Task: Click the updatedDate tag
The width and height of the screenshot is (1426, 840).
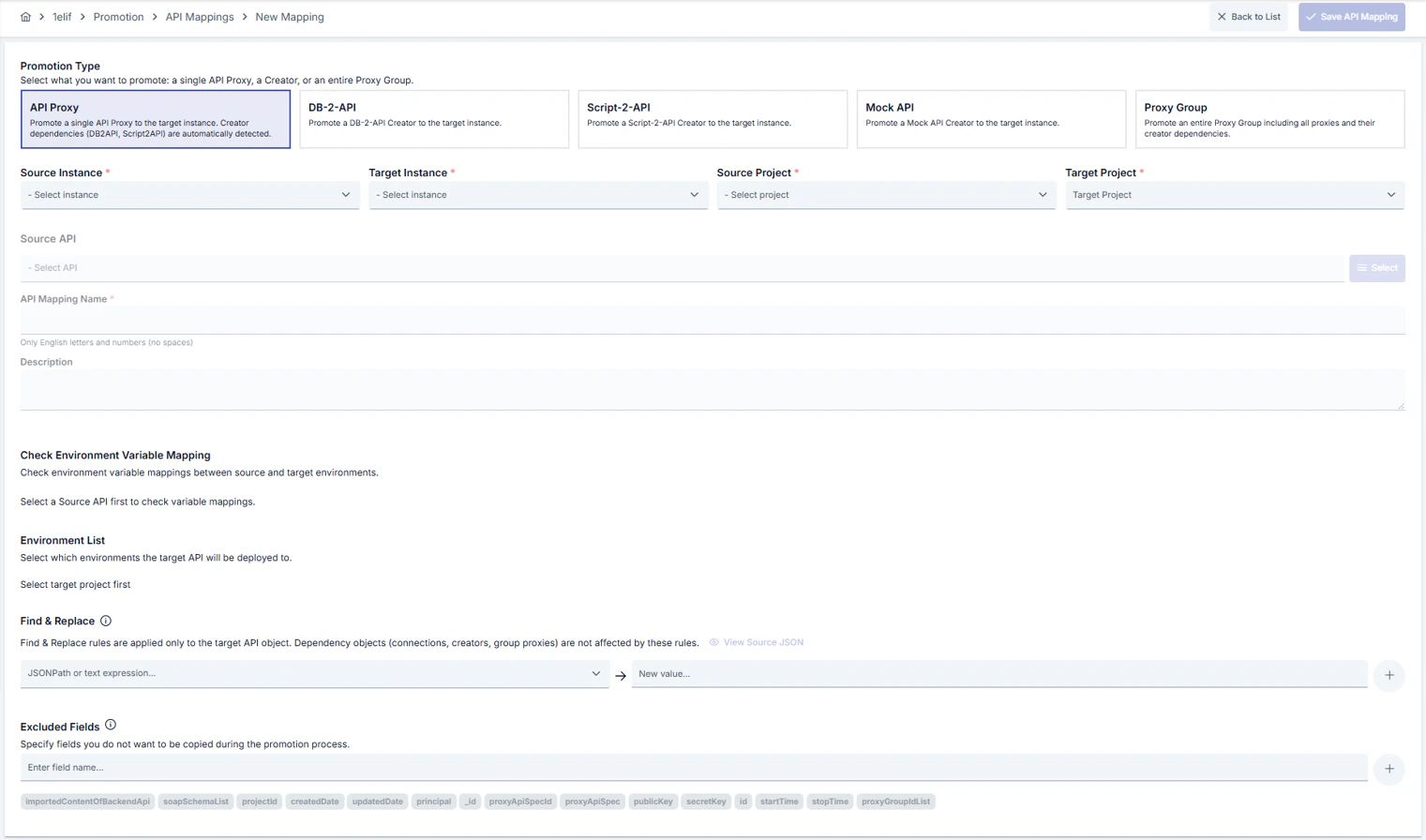Action: pos(378,802)
